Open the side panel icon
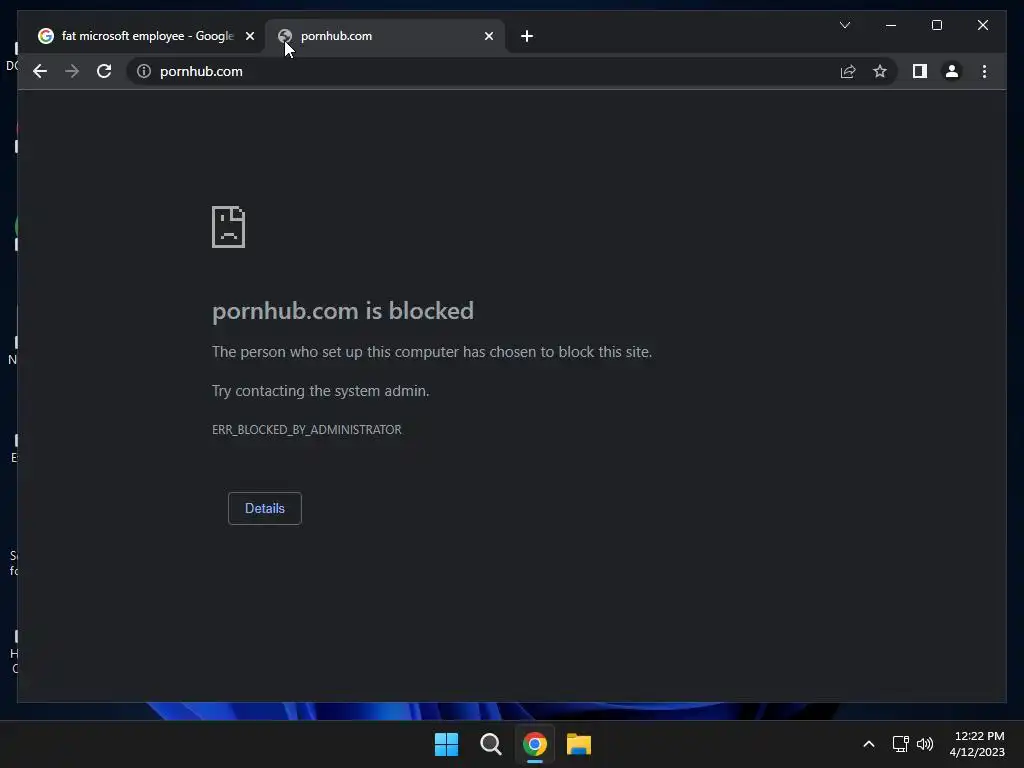The image size is (1024, 768). click(920, 71)
